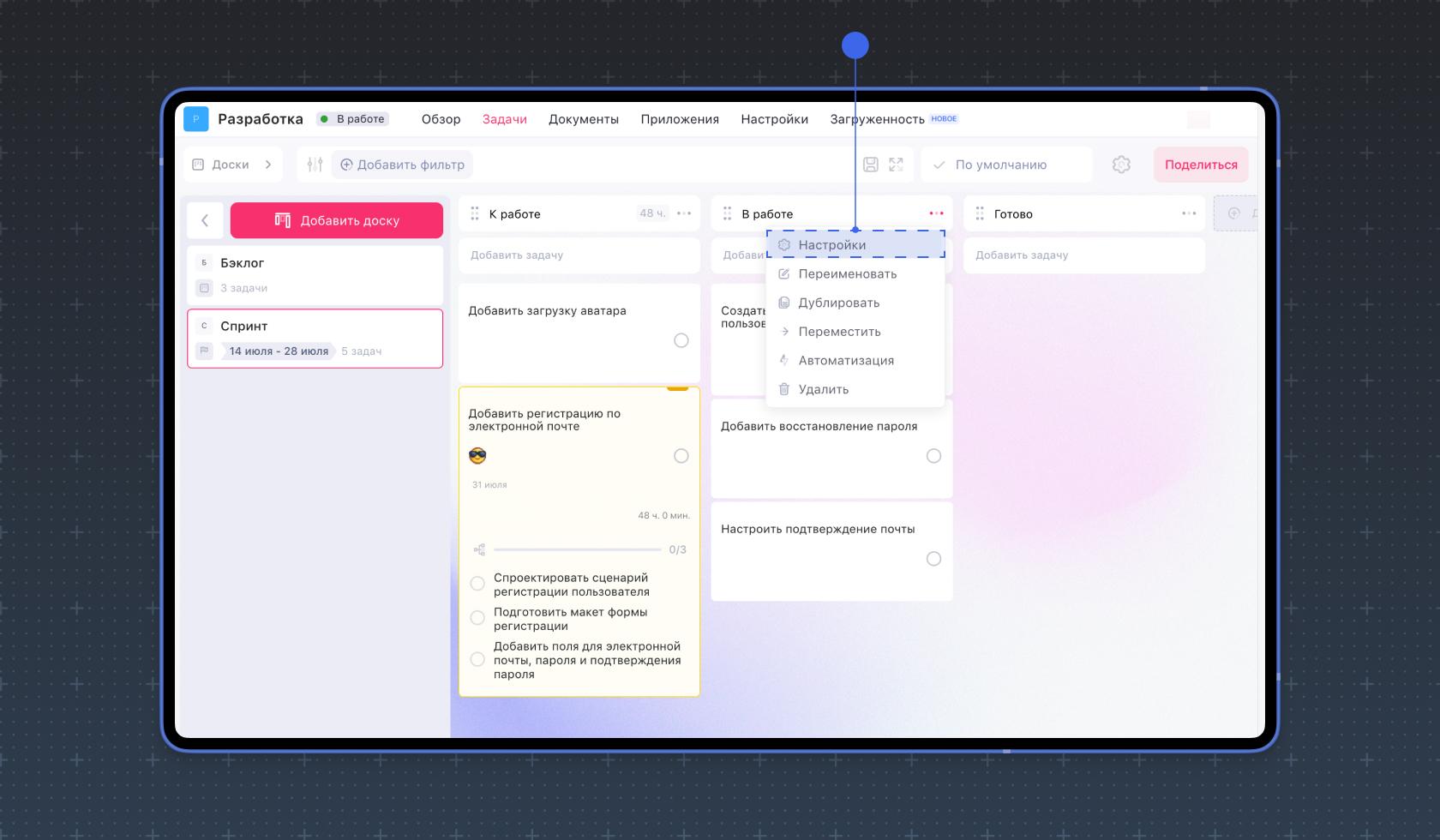The height and width of the screenshot is (840, 1440).
Task: Select Автоматизация in context menu
Action: click(855, 360)
